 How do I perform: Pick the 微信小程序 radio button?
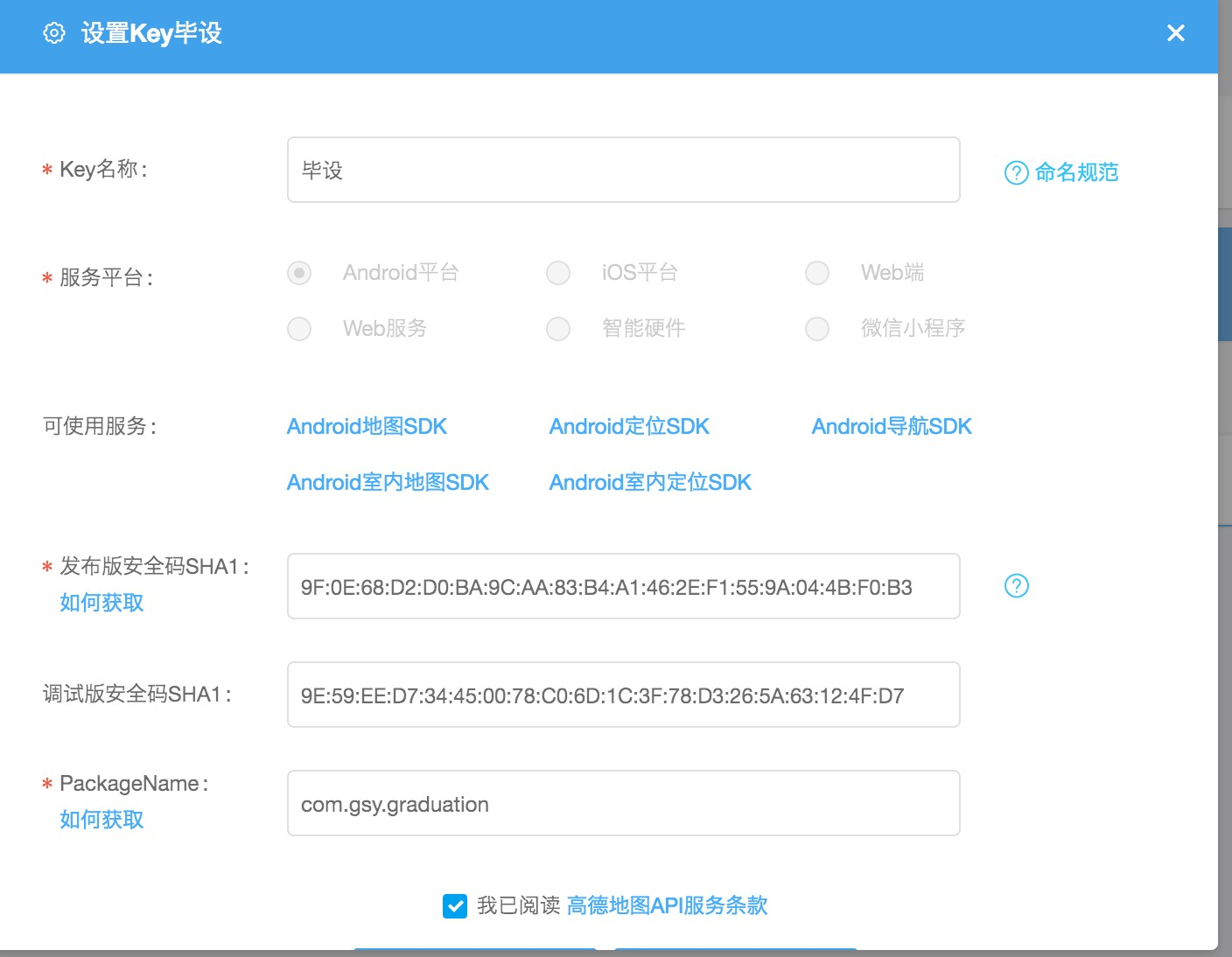pyautogui.click(x=817, y=329)
